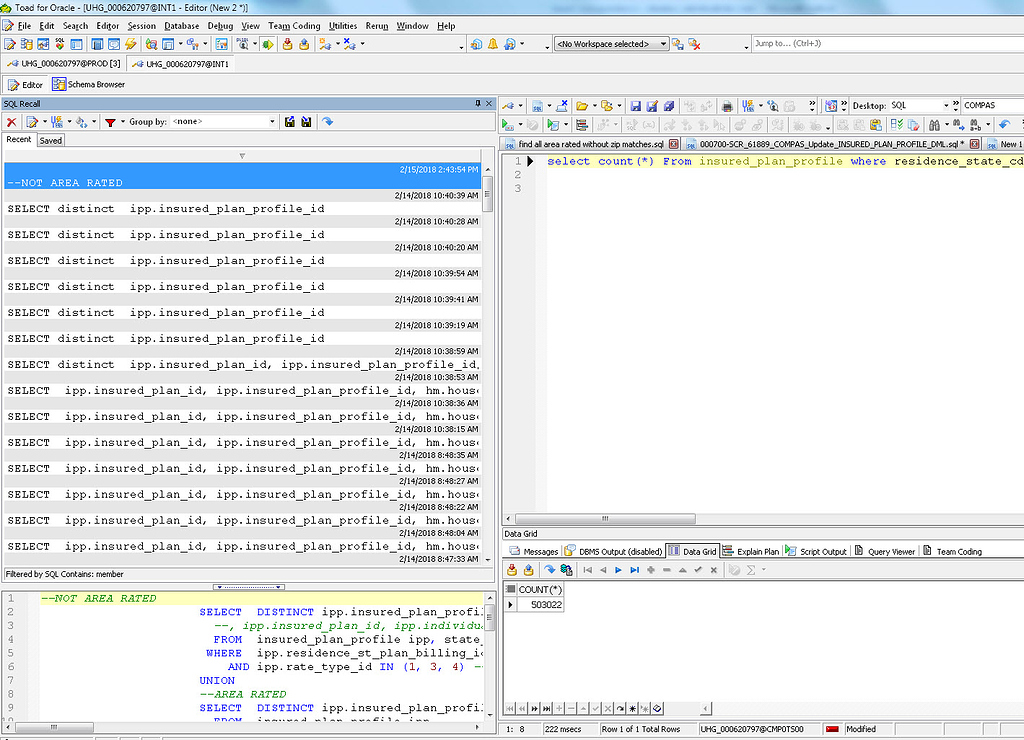This screenshot has width=1024, height=740.
Task: Refresh the Data Grid results
Action: coord(548,570)
